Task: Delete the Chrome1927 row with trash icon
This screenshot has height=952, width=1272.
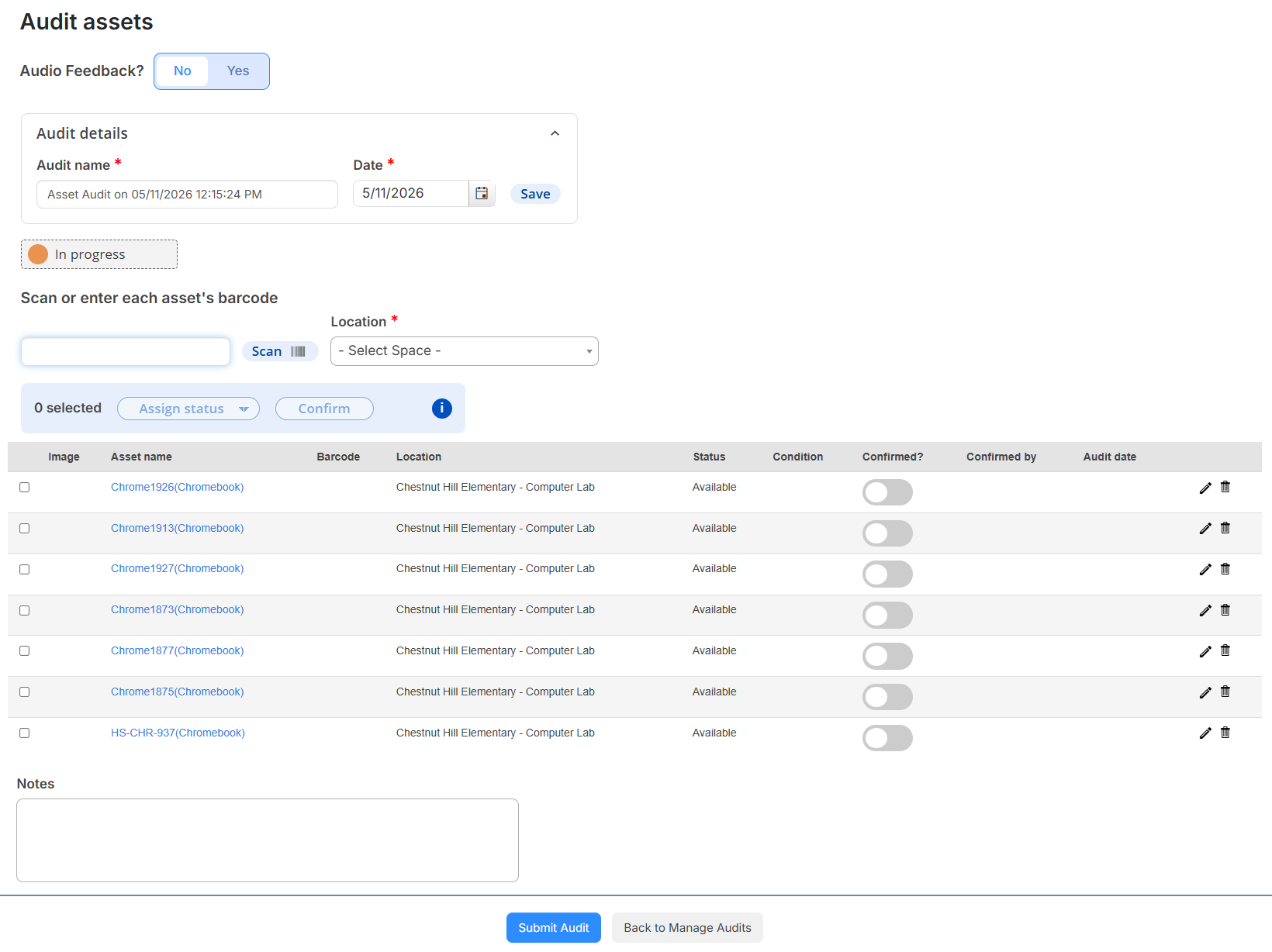Action: pos(1225,569)
